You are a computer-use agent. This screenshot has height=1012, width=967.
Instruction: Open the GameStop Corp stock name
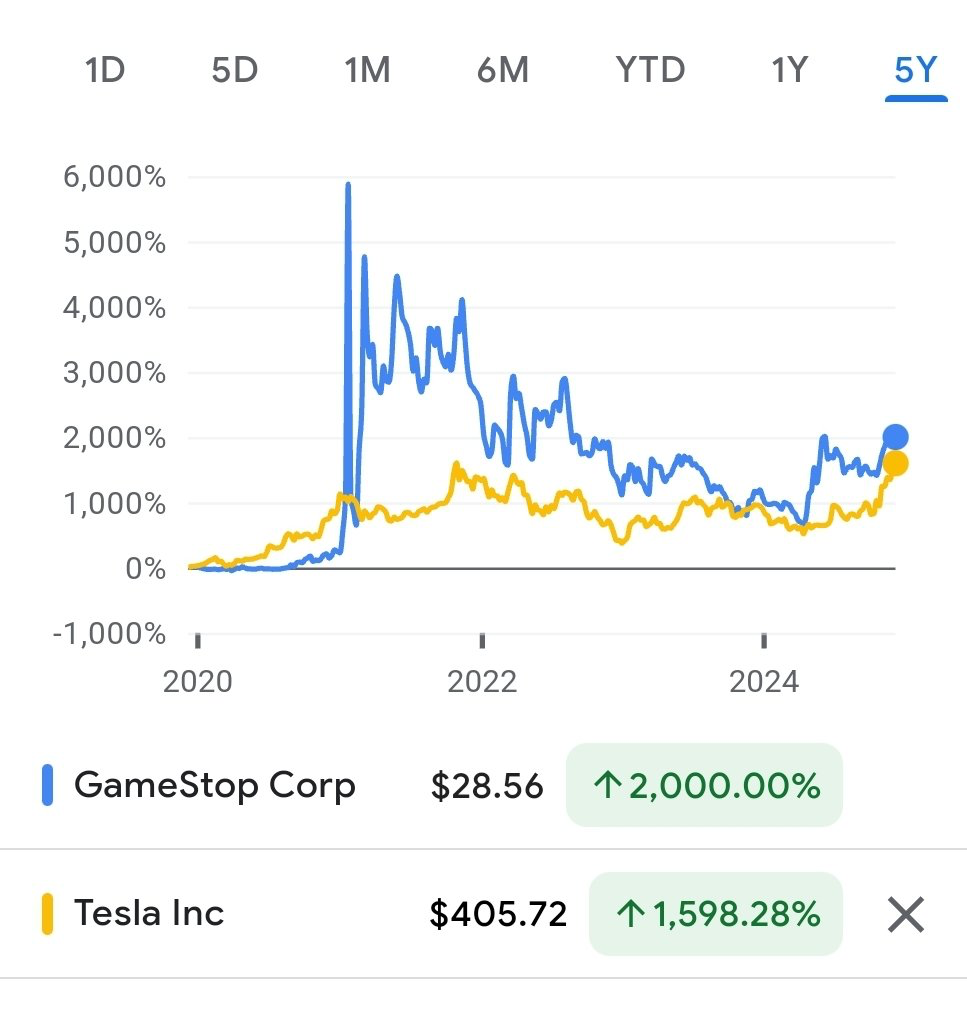(x=214, y=786)
